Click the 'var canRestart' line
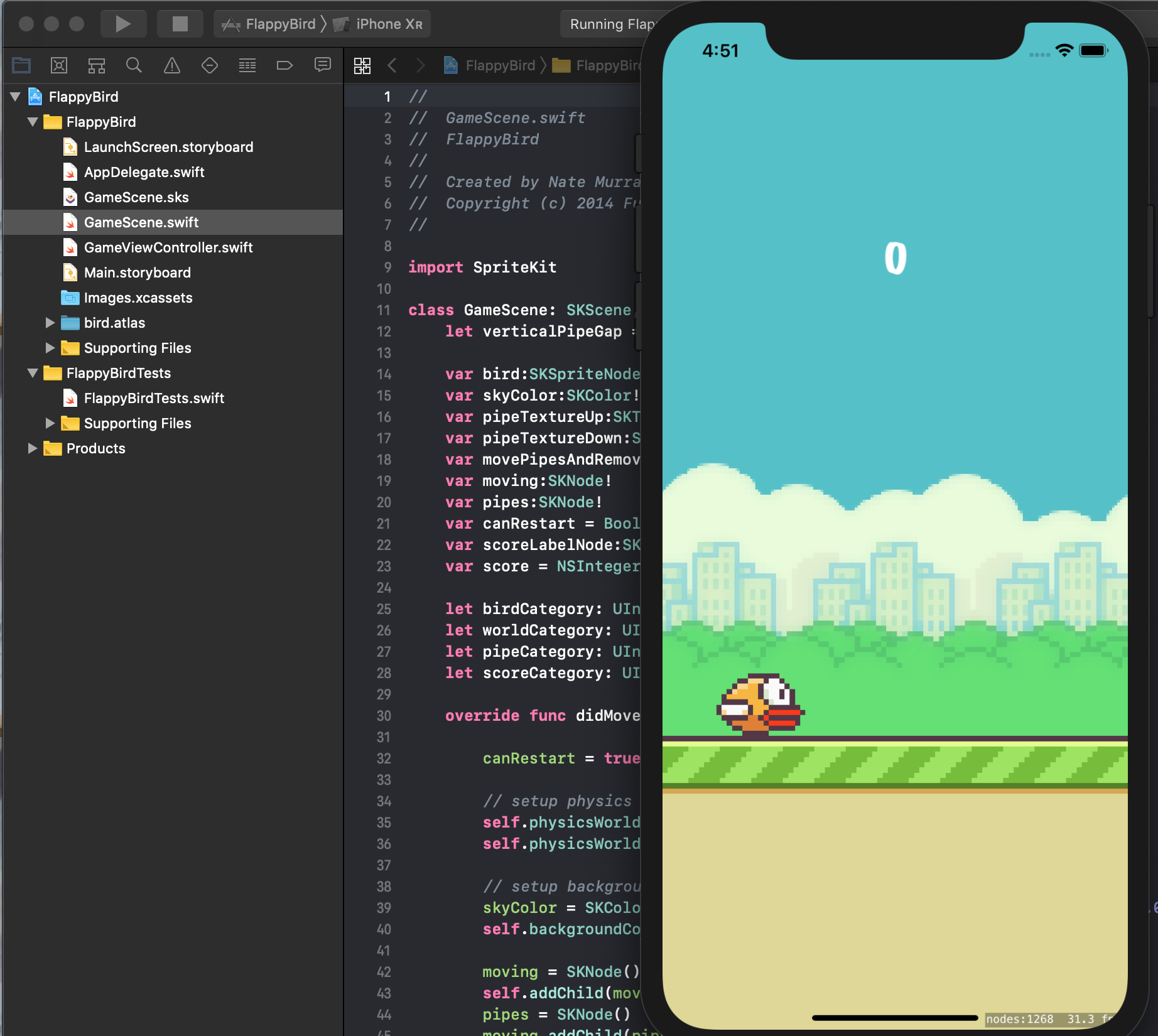Image resolution: width=1158 pixels, height=1036 pixels. pos(542,524)
